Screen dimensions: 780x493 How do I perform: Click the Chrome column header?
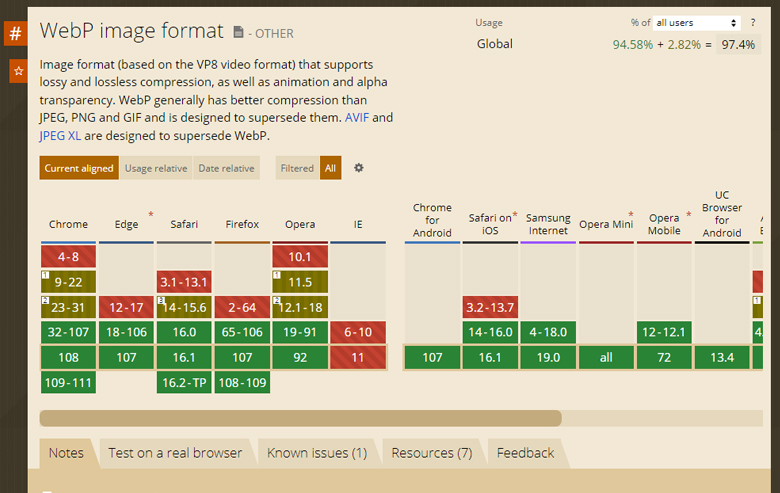click(68, 224)
